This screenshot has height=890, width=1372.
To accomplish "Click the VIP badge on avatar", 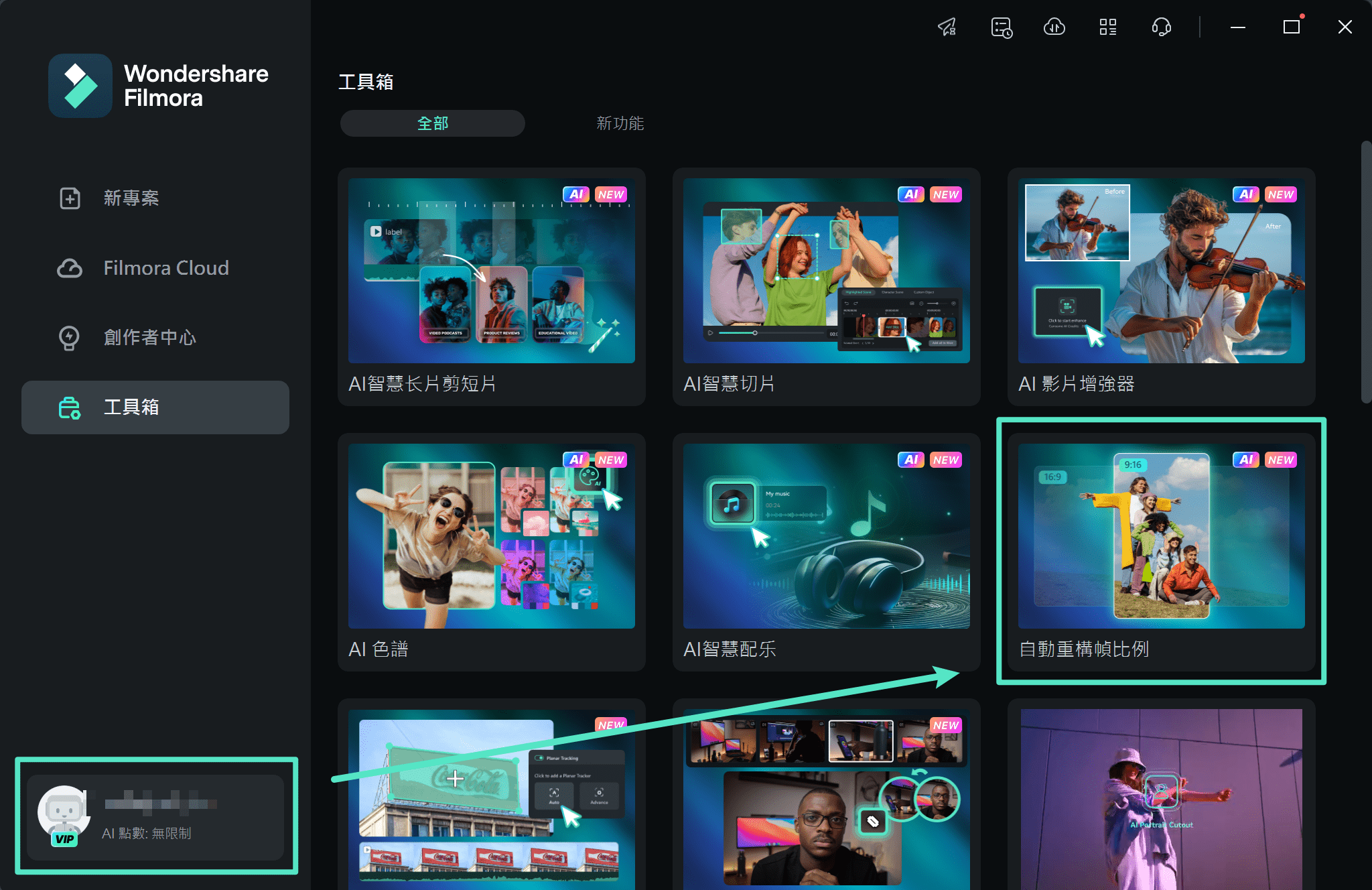I will pos(65,839).
